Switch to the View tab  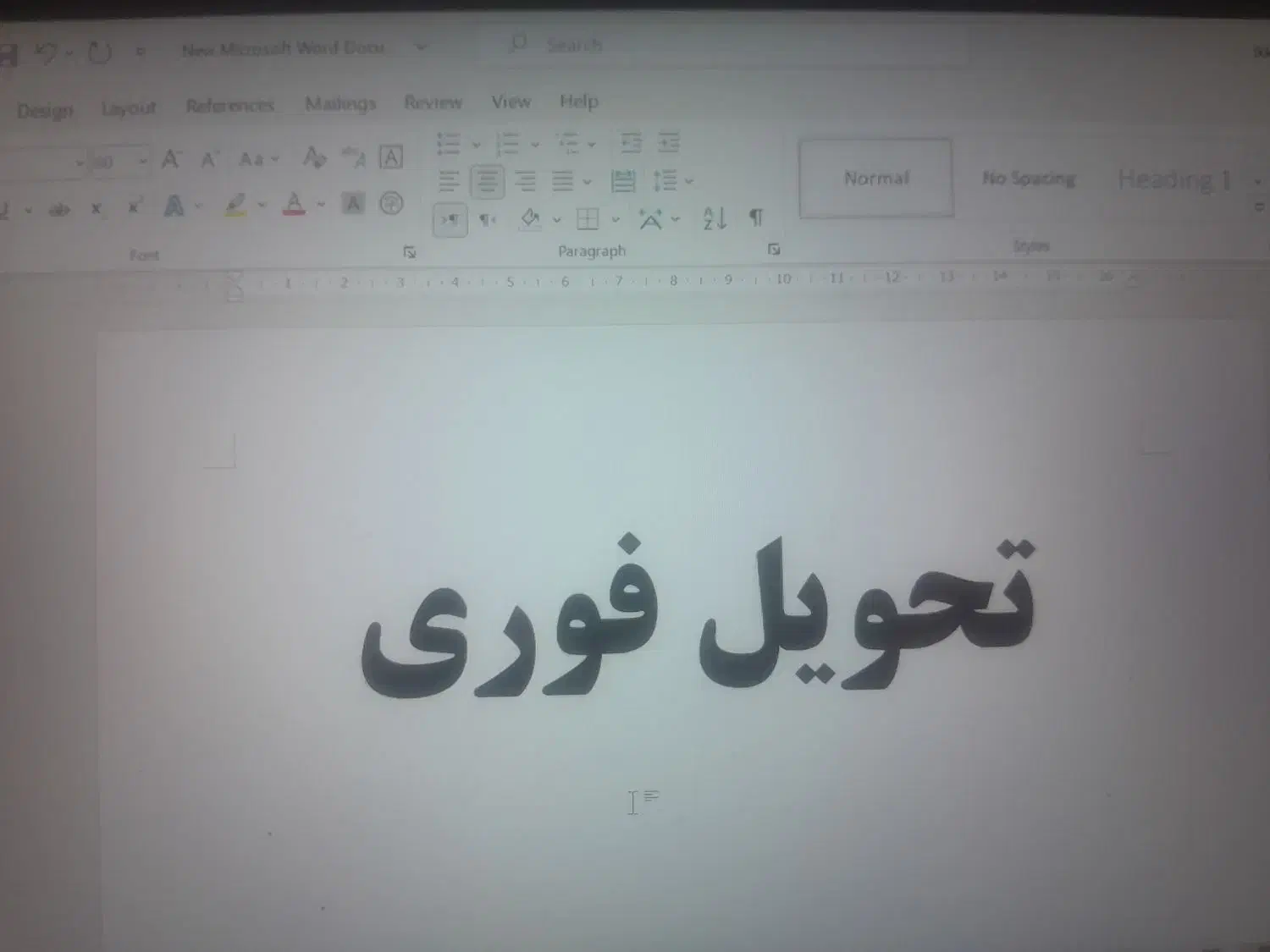511,102
